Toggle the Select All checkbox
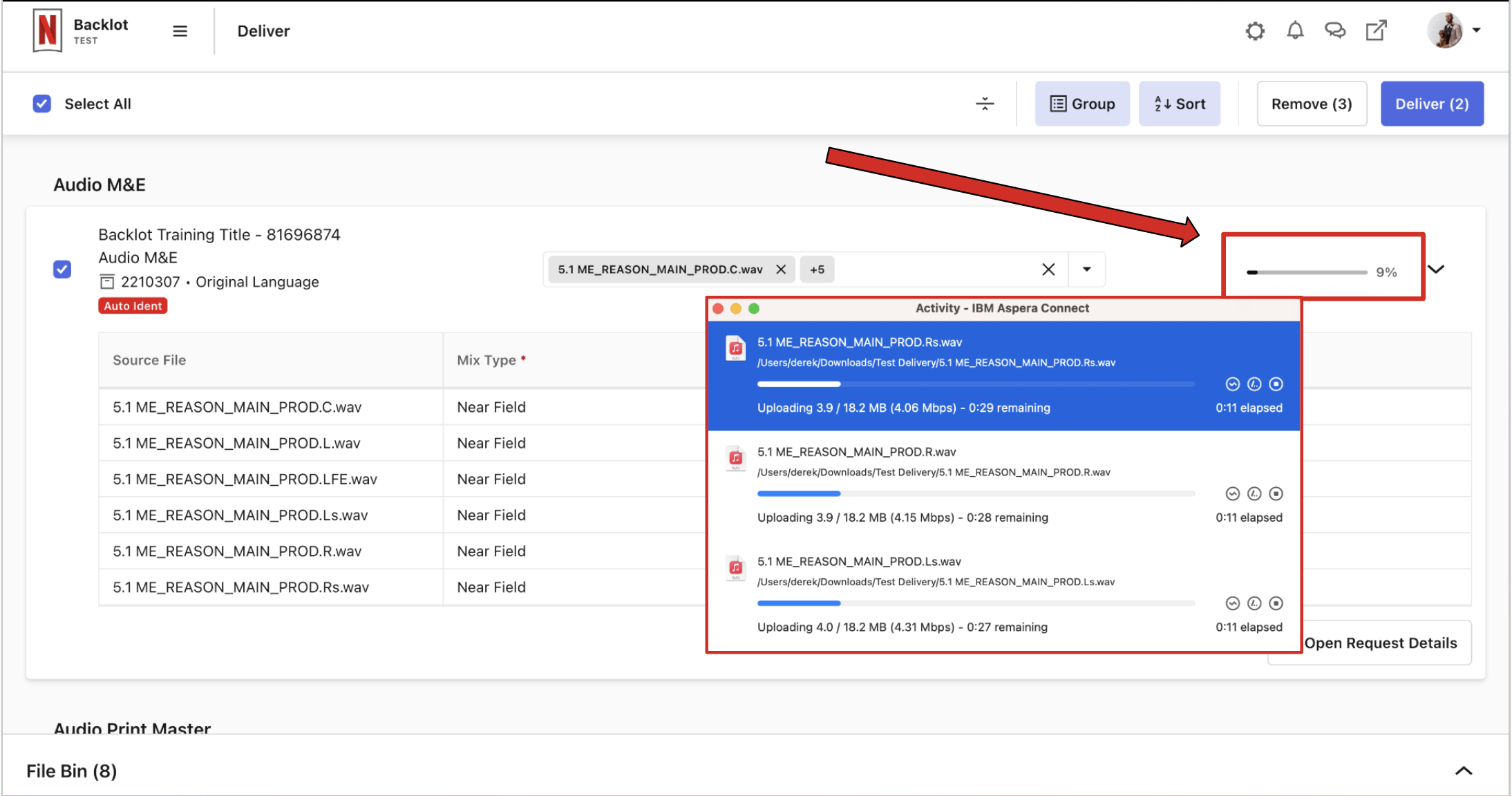1512x796 pixels. point(42,103)
